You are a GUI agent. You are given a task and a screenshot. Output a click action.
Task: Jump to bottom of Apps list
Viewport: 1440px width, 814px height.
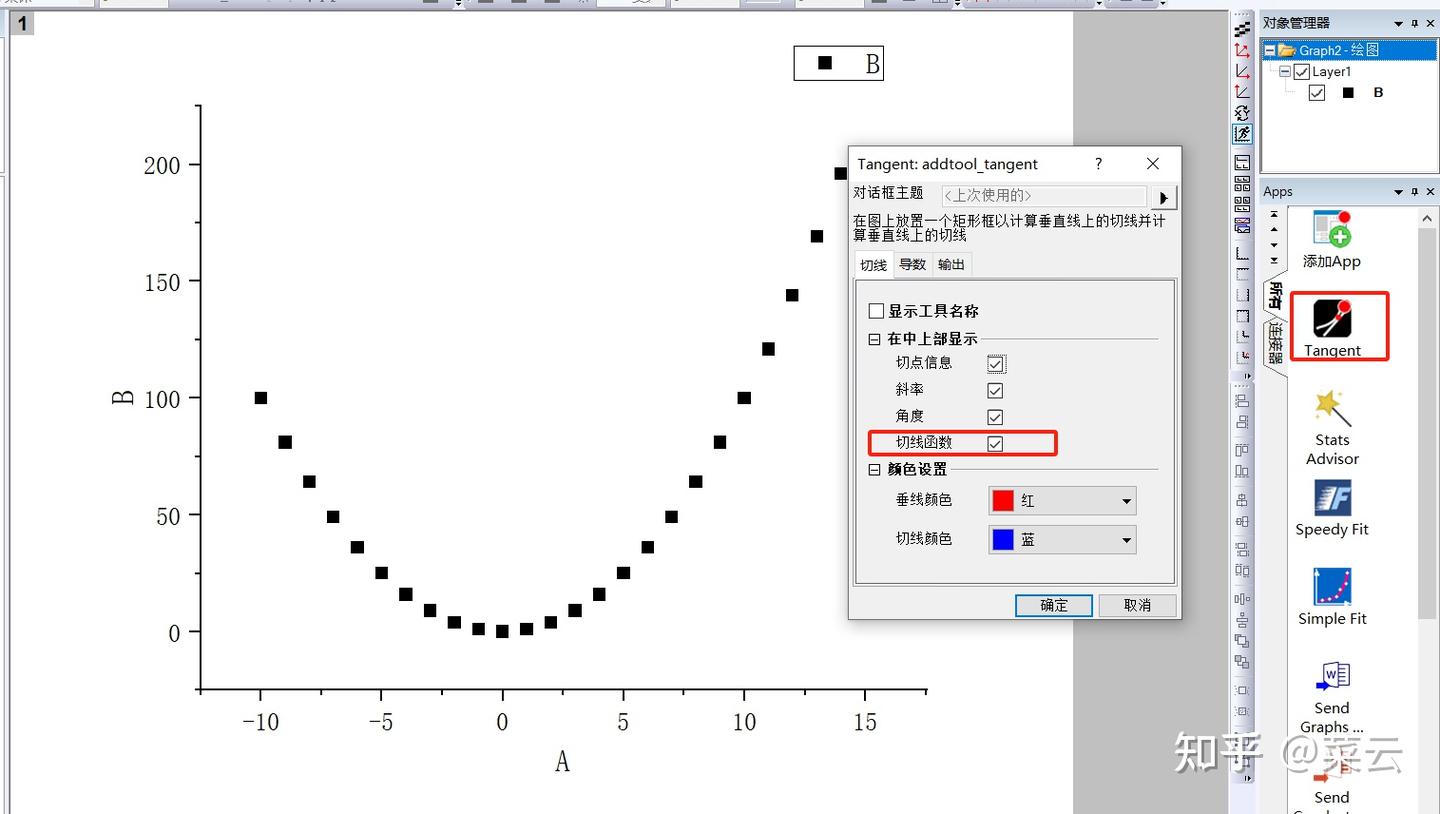(1274, 260)
